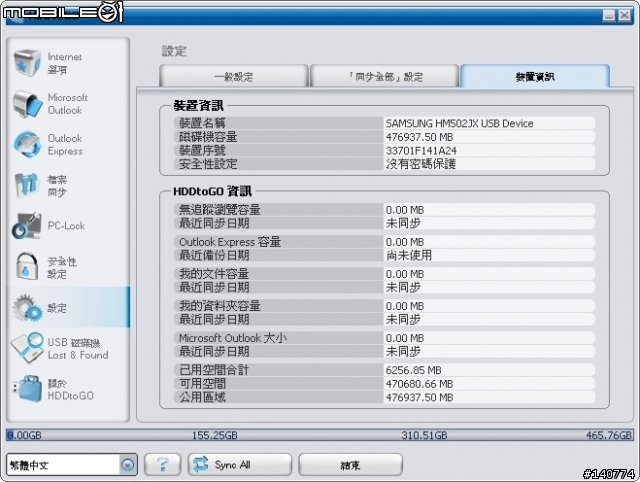Screen dimensions: 640x482
Task: Click the Sync All button label
Action: 232,464
